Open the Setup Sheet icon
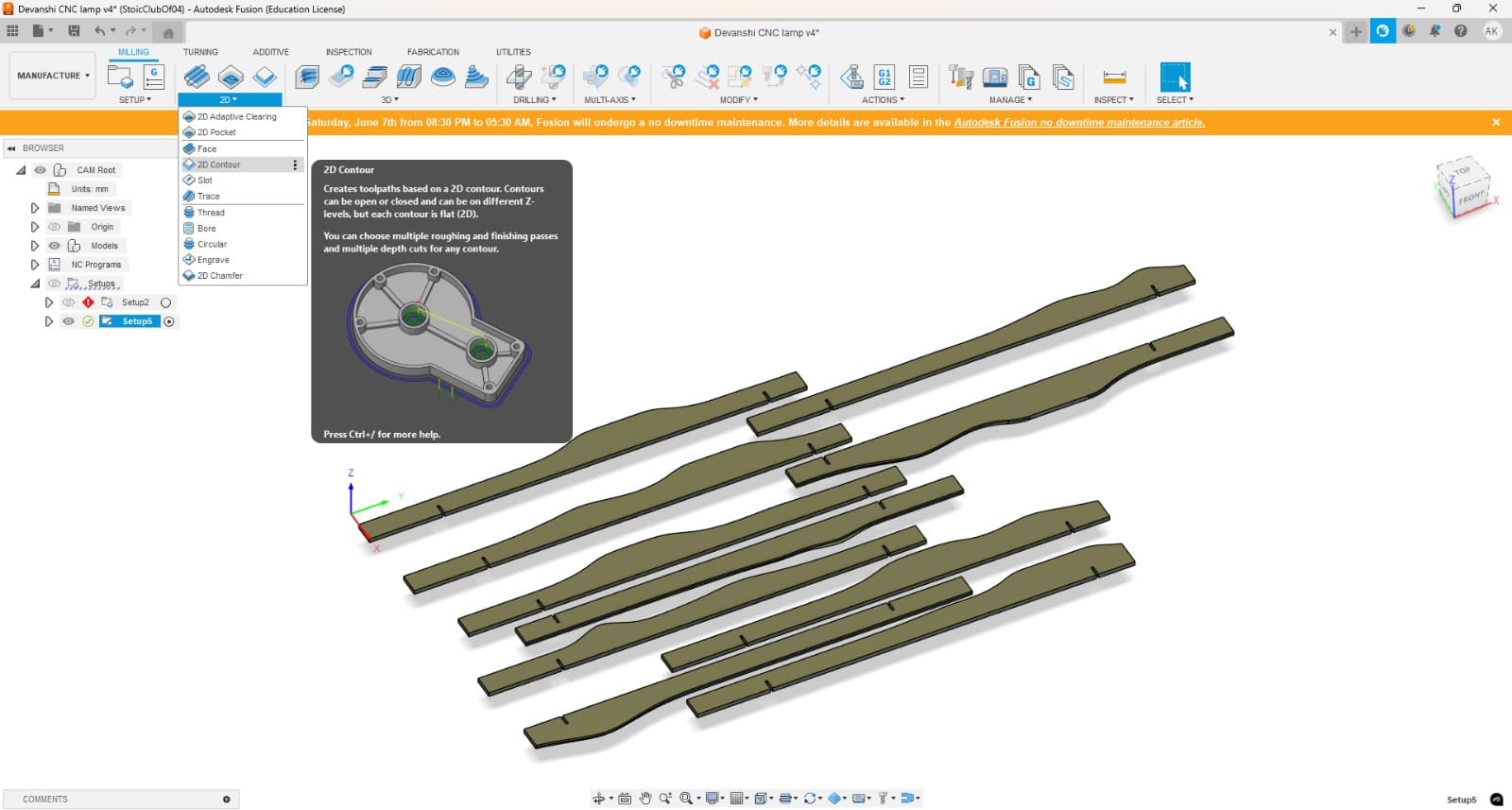Viewport: 1512px width, 810px height. click(919, 77)
